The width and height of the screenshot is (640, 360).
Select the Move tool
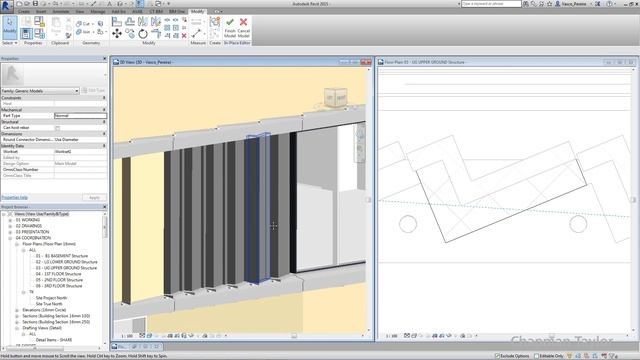pos(117,34)
